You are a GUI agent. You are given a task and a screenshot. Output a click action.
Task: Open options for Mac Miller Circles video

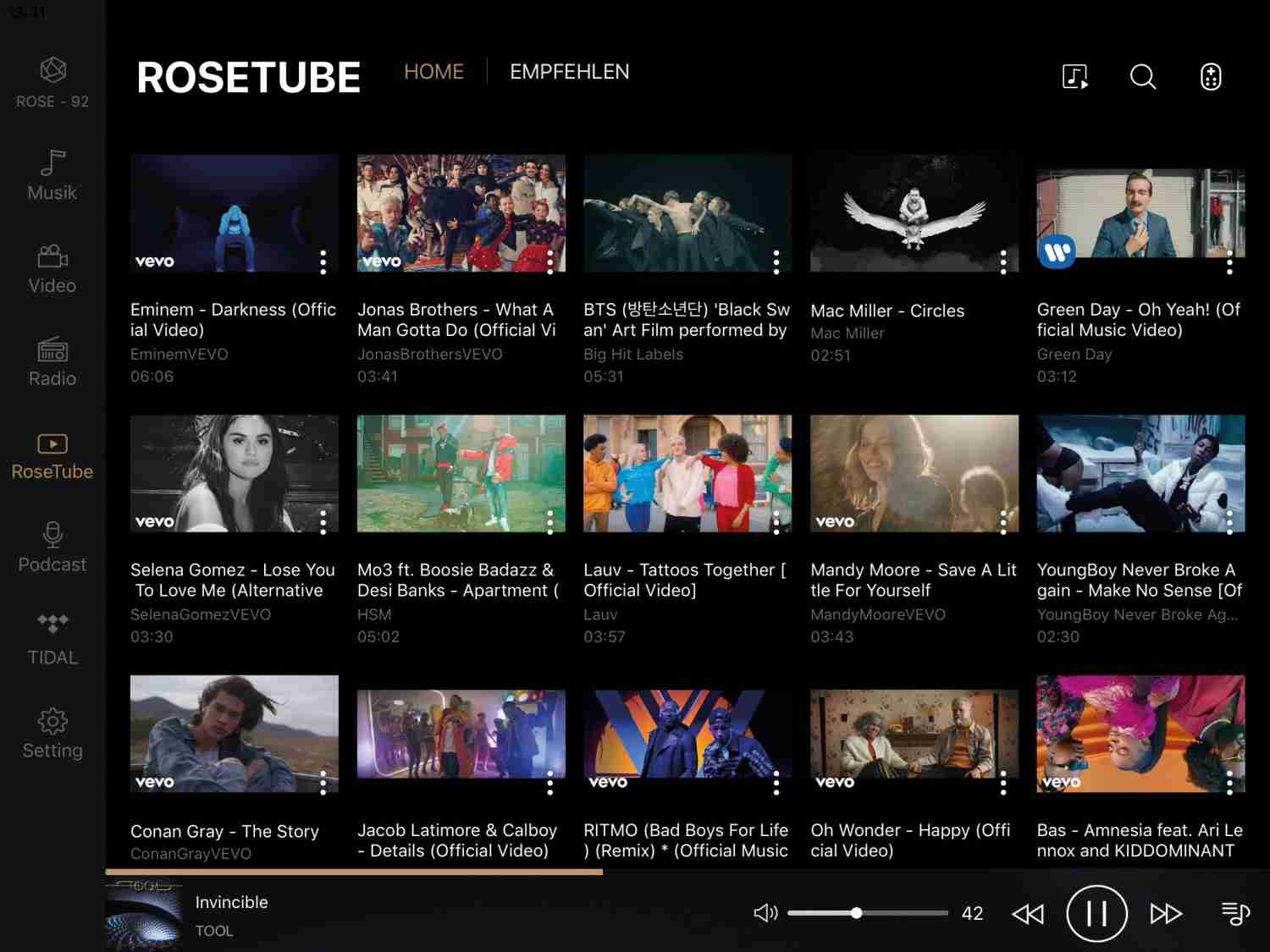pos(1003,261)
